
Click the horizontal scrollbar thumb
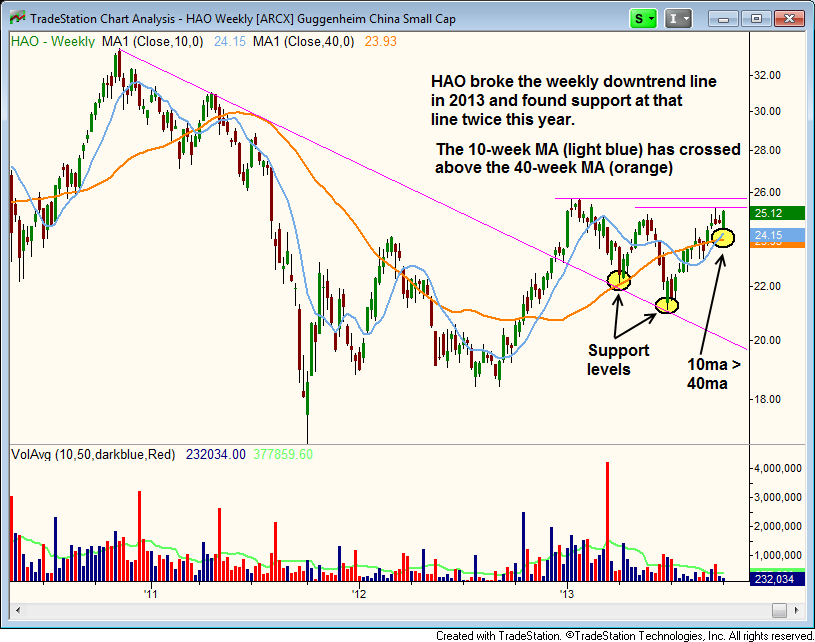(779, 610)
